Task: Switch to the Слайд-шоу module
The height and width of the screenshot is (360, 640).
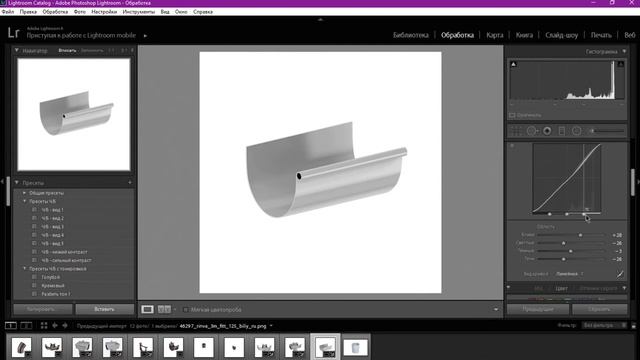Action: pos(562,35)
